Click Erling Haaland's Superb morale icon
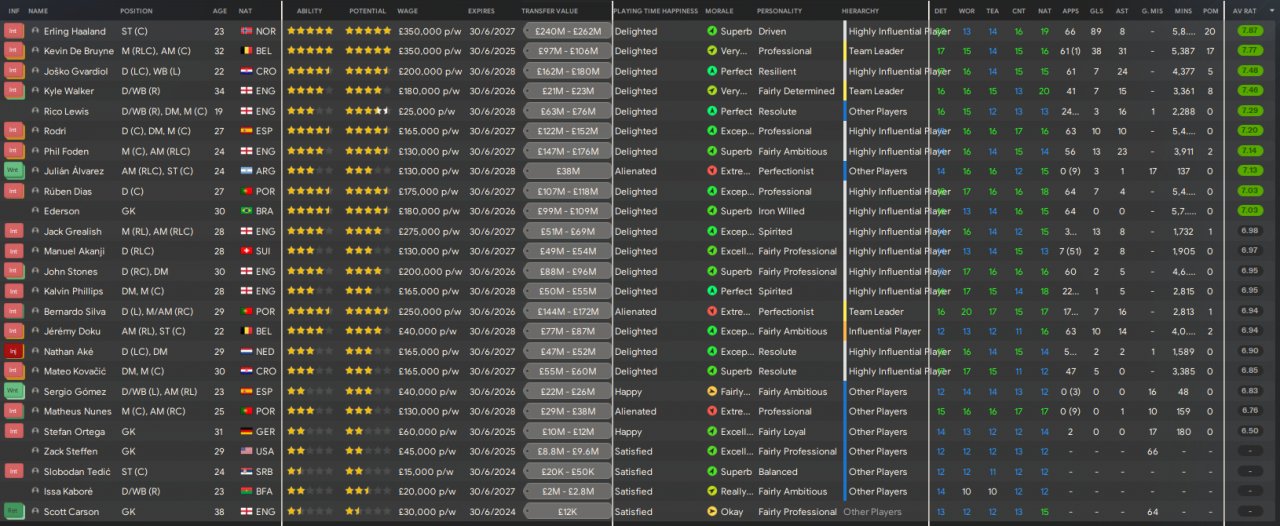Screen dimensions: 1280x526 712,31
